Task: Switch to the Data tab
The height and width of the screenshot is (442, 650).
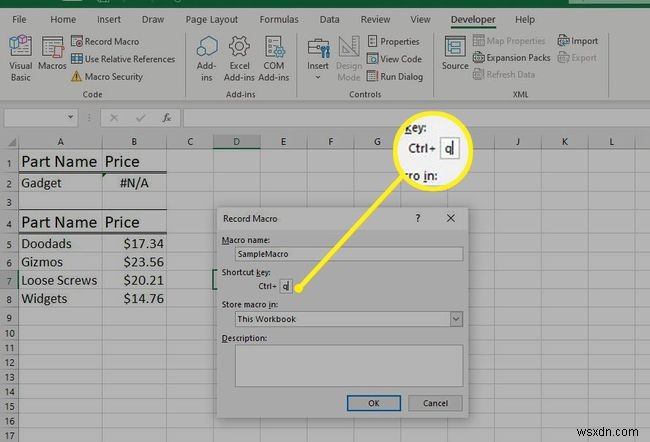Action: (x=329, y=19)
